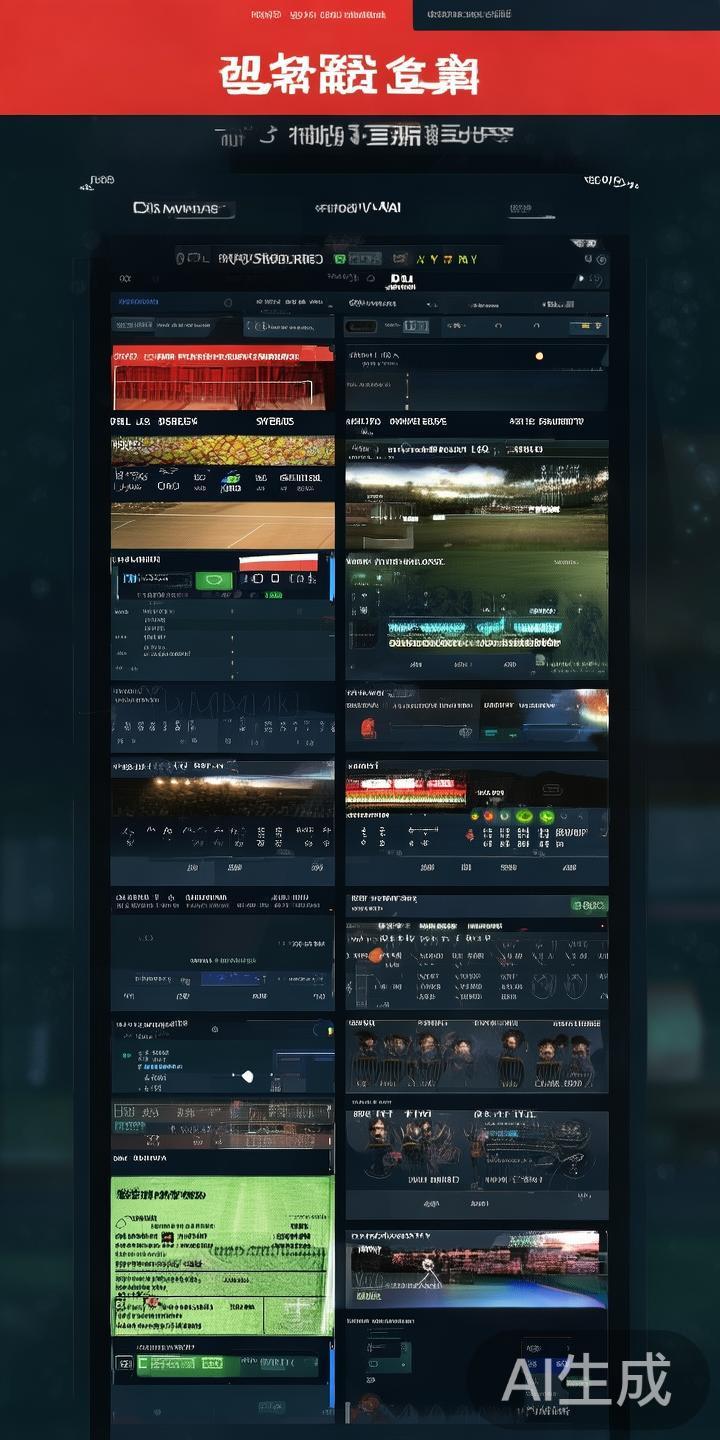Click the green button beside the red-white flag
The image size is (720, 1440).
tap(213, 580)
